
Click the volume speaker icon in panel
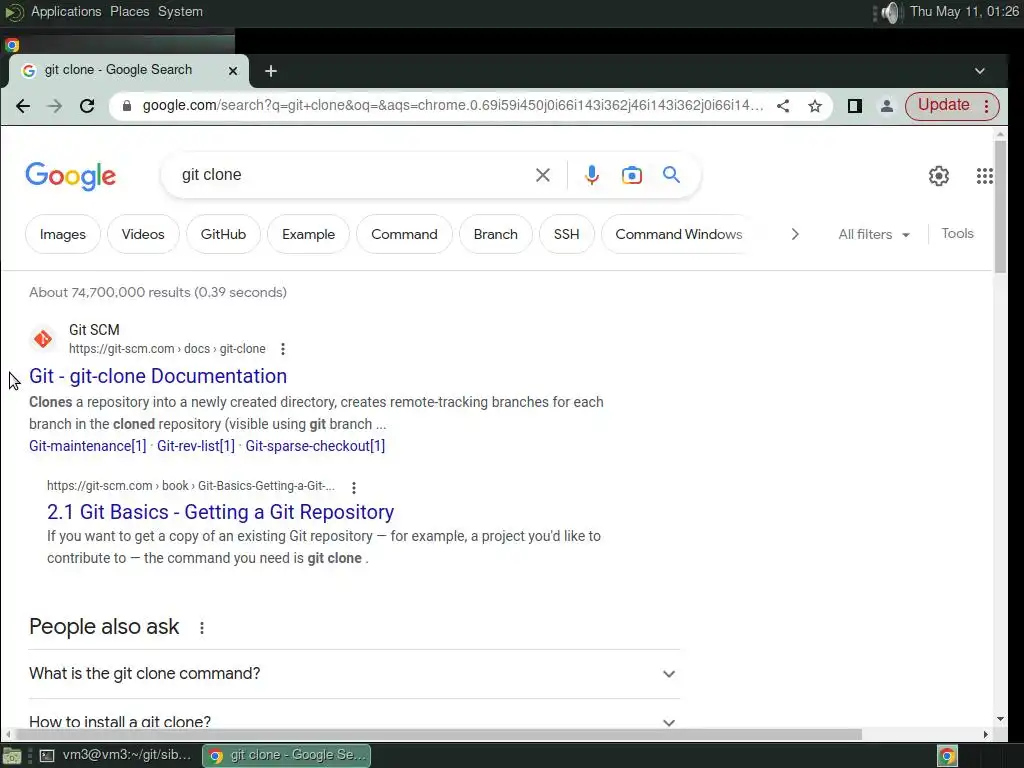tap(889, 12)
